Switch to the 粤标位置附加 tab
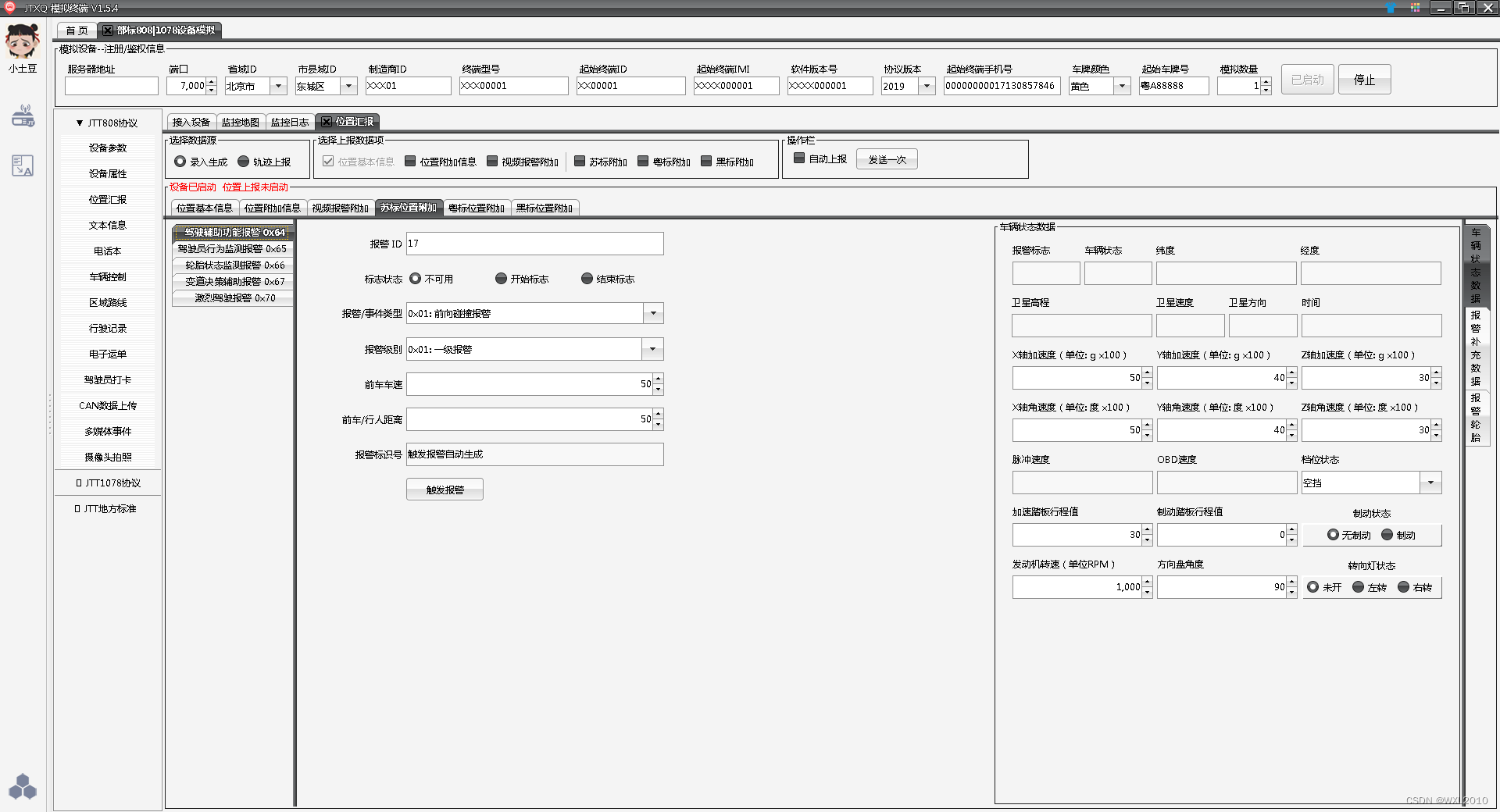 (477, 208)
